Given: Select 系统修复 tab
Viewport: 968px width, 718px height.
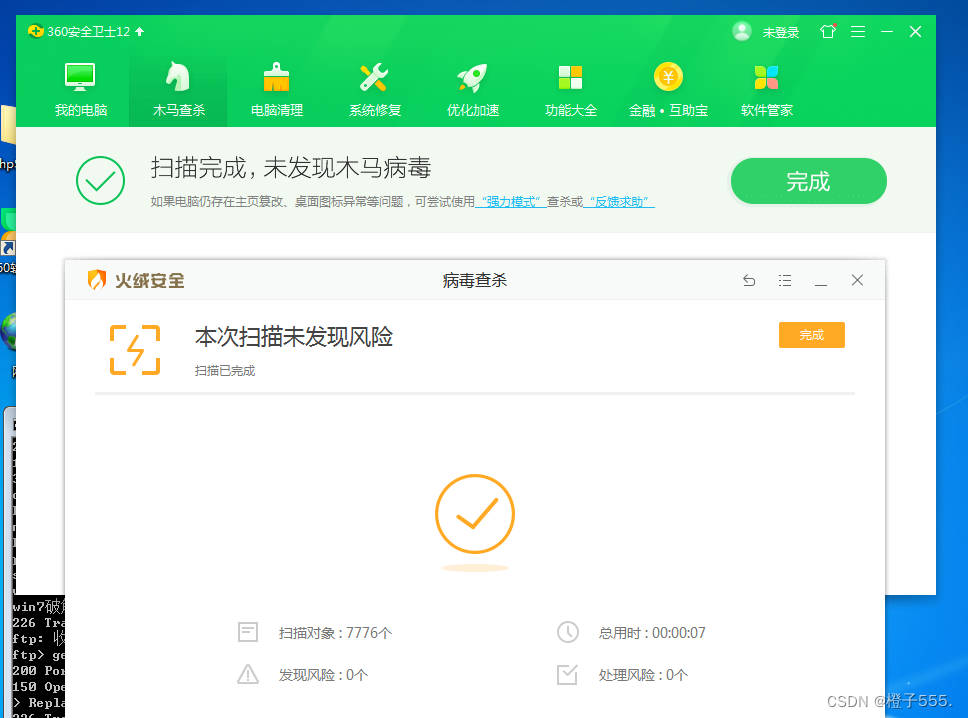Looking at the screenshot, I should (x=375, y=90).
